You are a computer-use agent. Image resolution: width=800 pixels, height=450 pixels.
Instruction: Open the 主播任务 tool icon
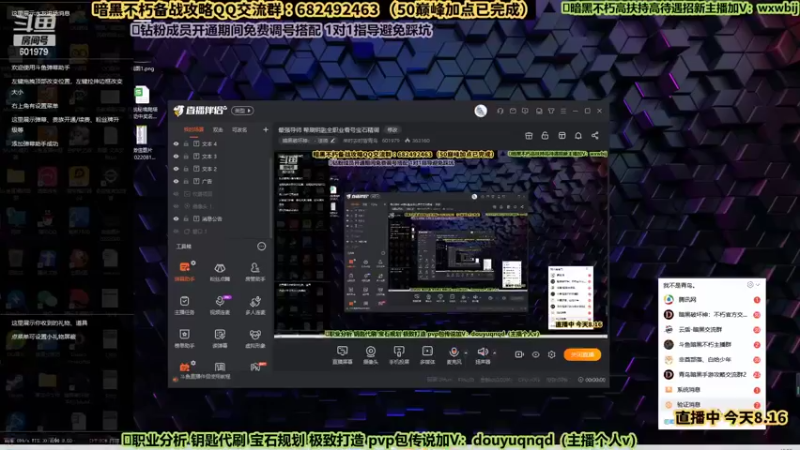click(184, 305)
